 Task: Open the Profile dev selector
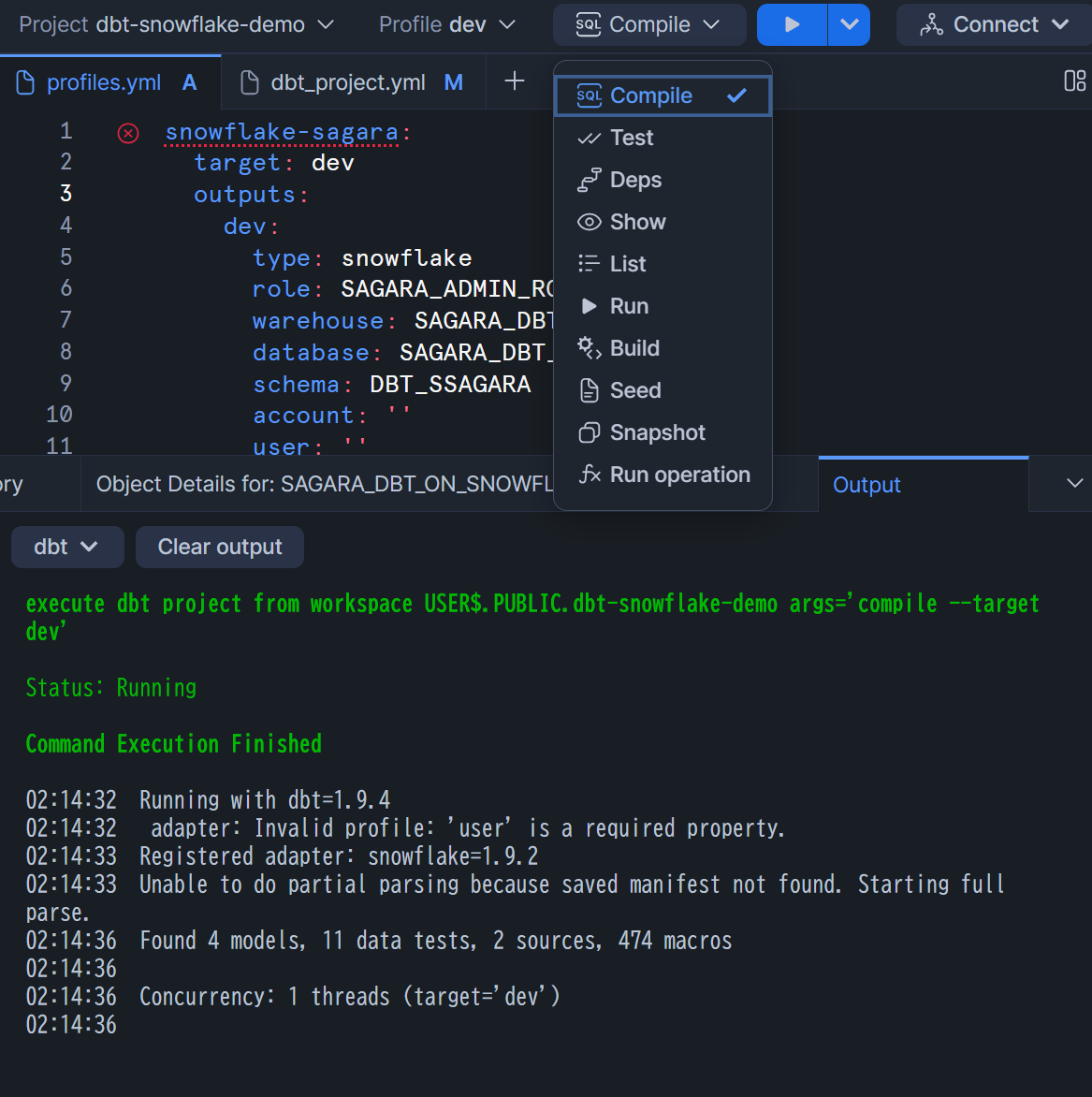pos(447,24)
